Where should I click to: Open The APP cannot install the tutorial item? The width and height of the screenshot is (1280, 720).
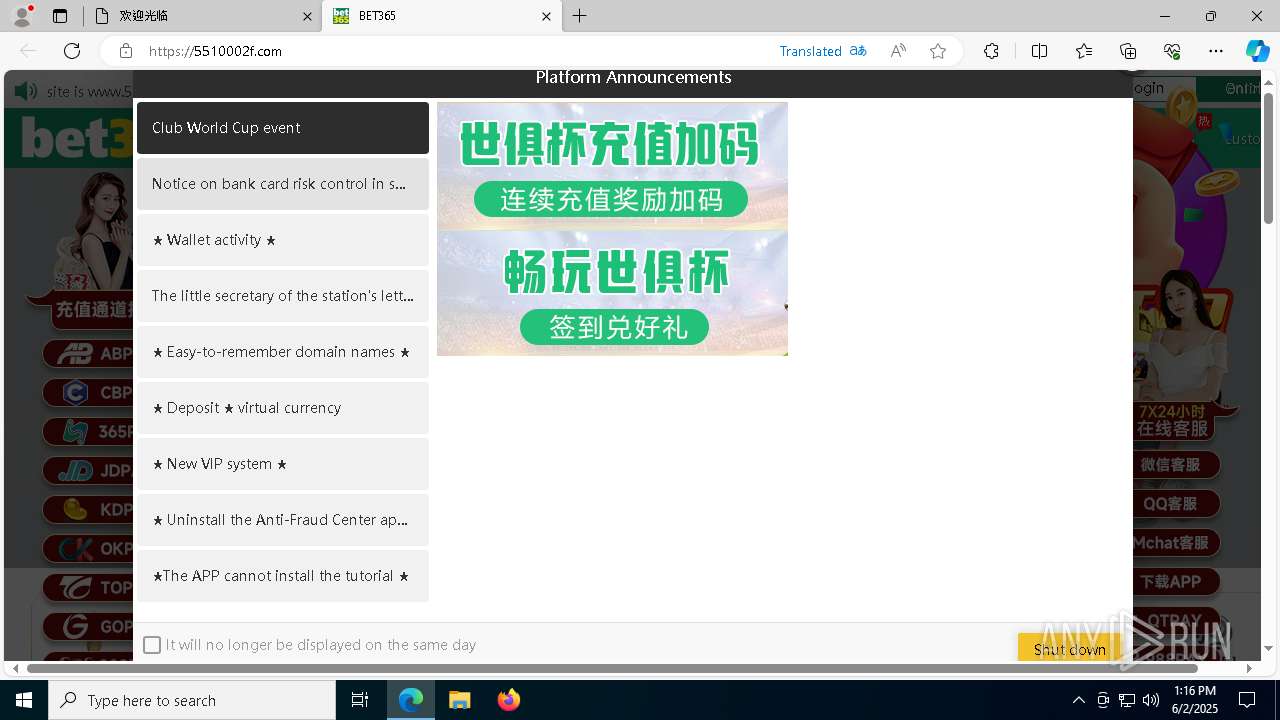click(283, 576)
